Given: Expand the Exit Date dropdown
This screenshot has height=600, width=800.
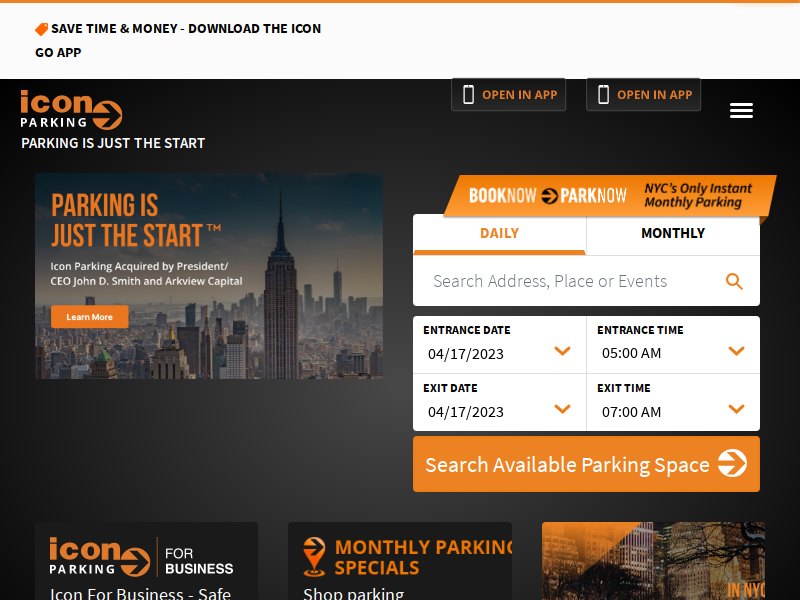Looking at the screenshot, I should coord(562,409).
